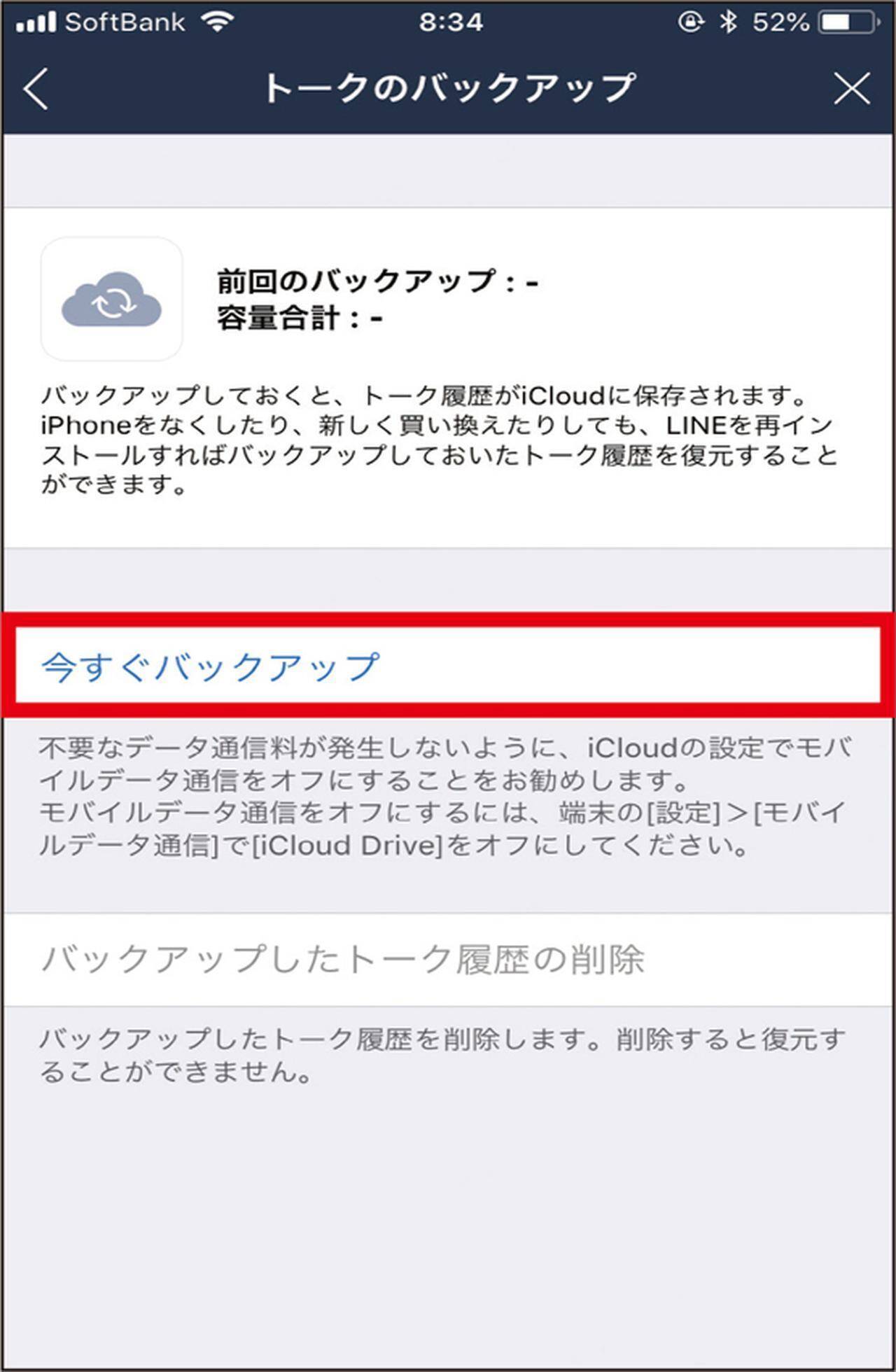Screen dimensions: 896x1372
Task: Tap the 前回のバックアップ info line
Action: click(377, 282)
